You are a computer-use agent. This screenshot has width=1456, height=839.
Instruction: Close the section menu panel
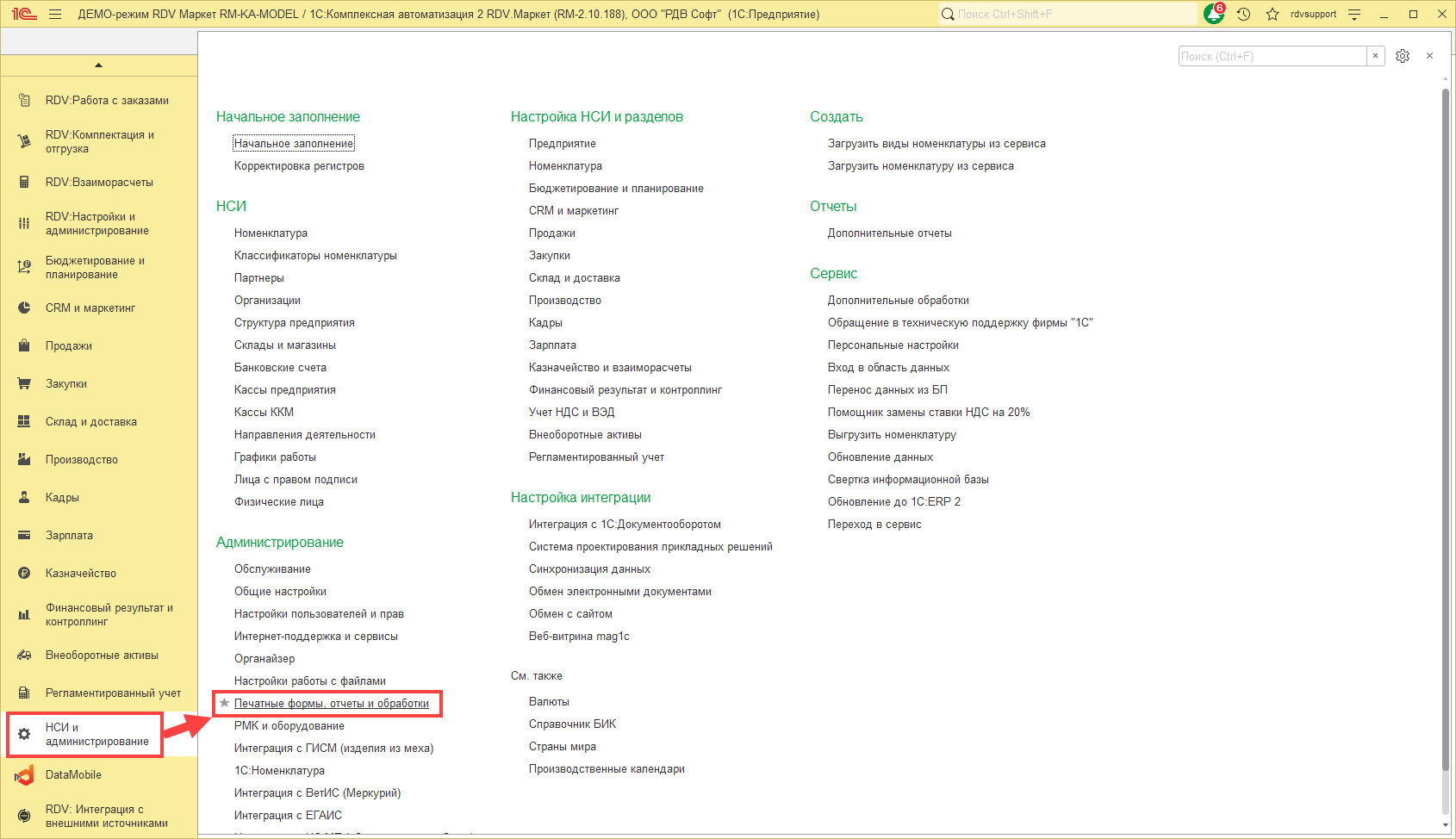coord(1430,56)
